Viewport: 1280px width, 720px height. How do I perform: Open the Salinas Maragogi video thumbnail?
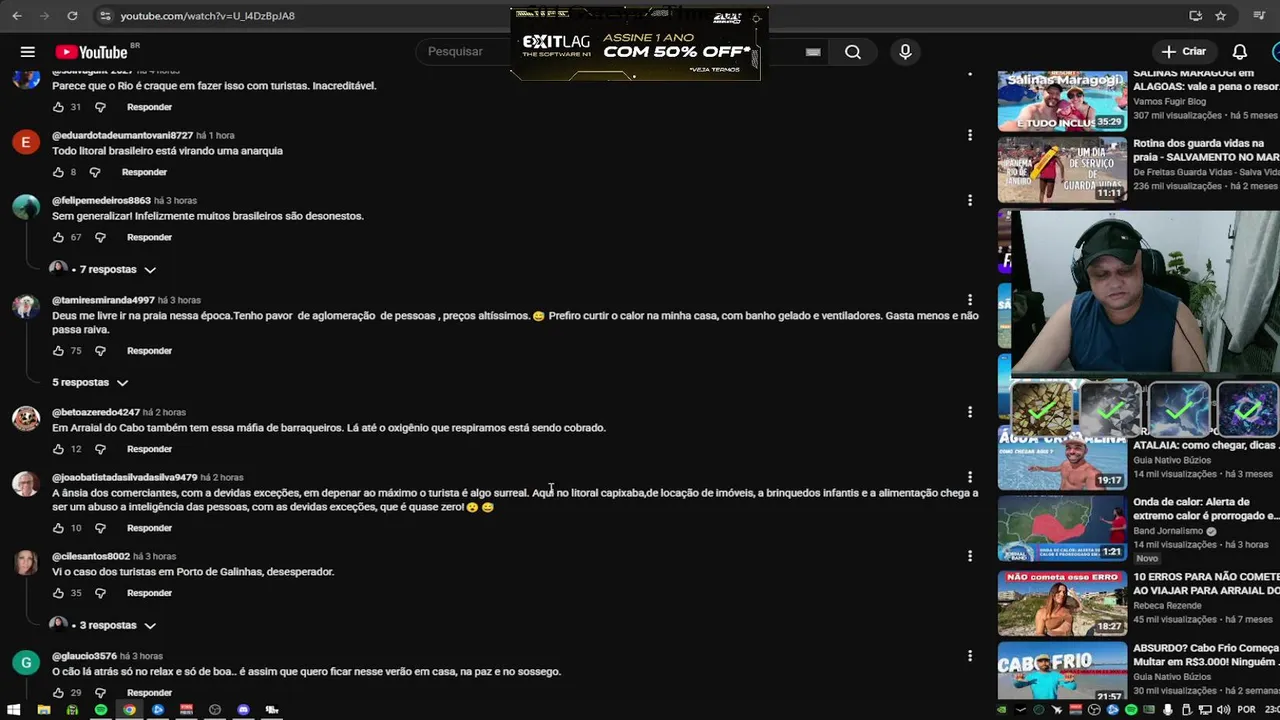coord(1062,100)
